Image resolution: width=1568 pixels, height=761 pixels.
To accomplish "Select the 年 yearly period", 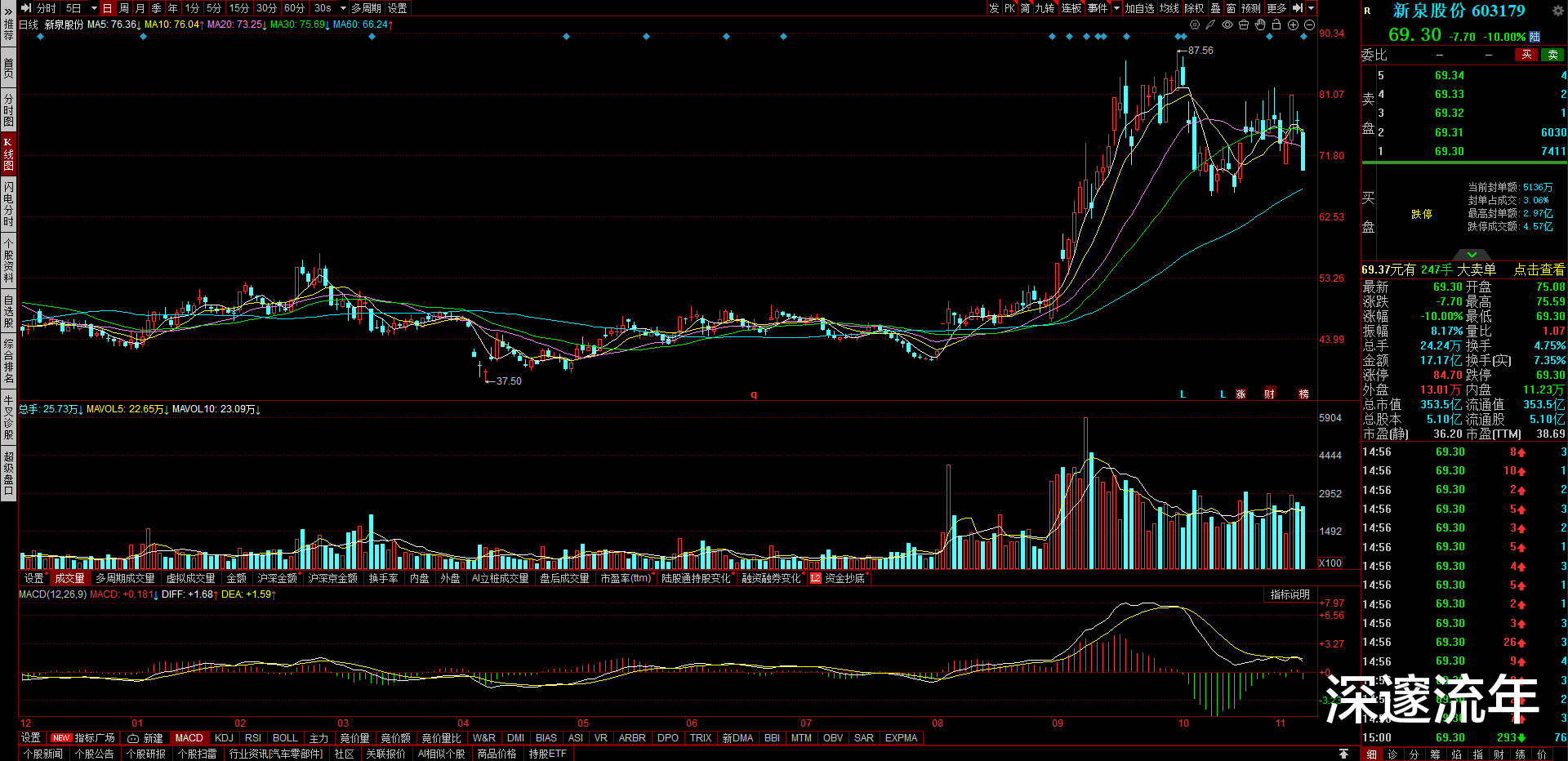I will (x=173, y=8).
